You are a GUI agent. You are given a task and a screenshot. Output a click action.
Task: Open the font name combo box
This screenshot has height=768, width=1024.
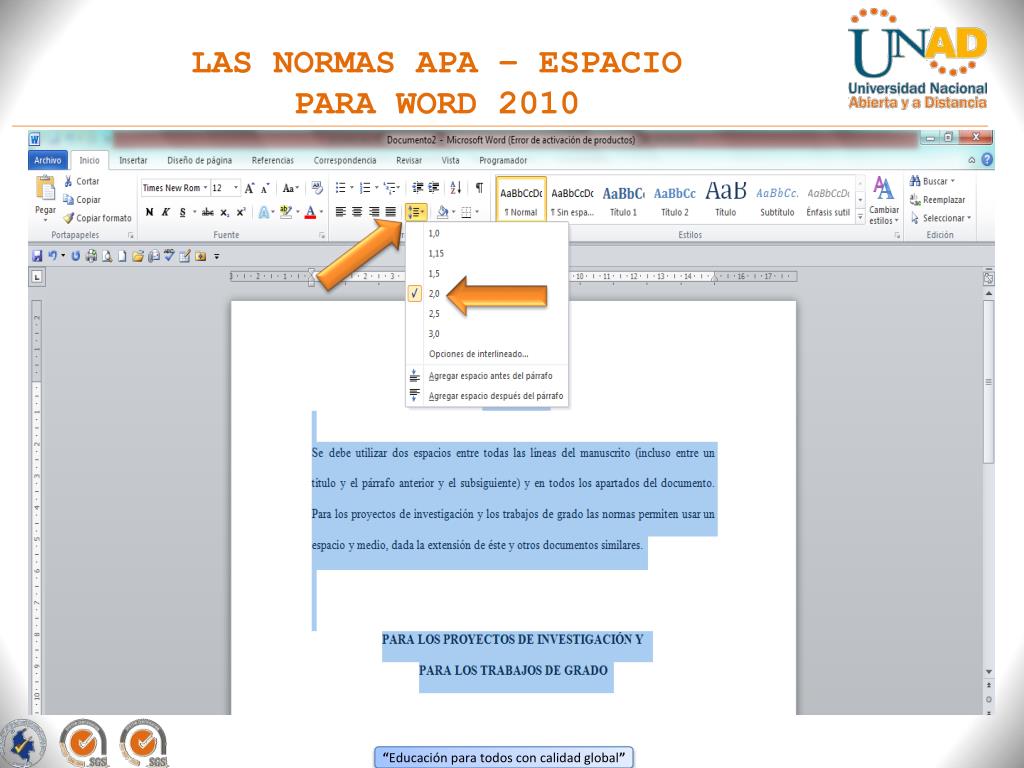point(175,188)
